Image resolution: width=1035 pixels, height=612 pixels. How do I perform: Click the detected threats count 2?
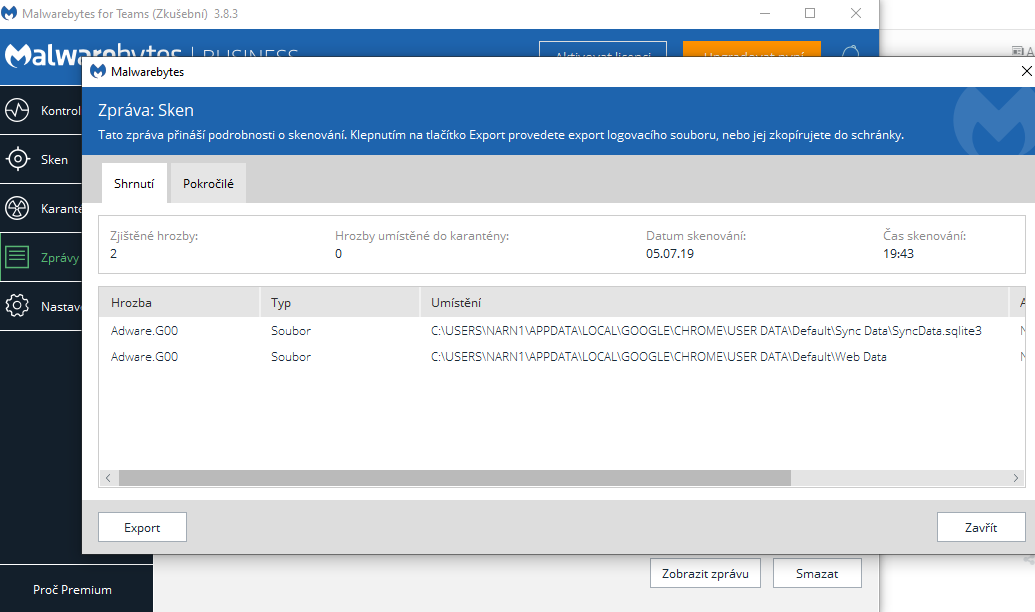114,254
